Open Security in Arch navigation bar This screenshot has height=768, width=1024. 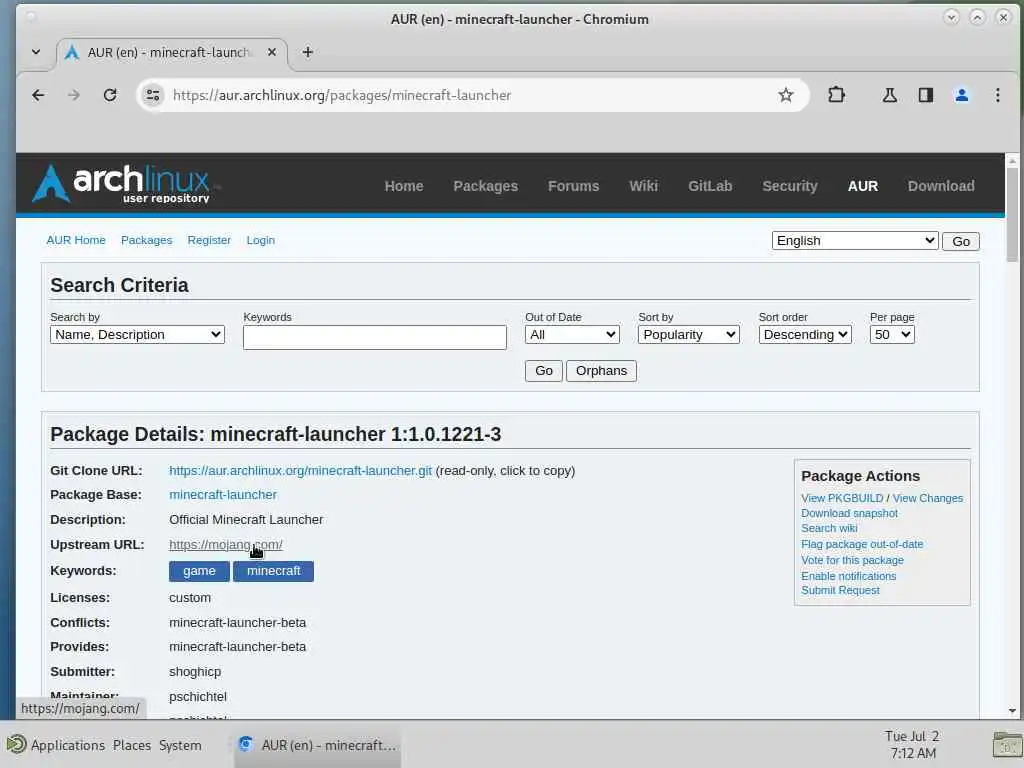click(x=790, y=186)
